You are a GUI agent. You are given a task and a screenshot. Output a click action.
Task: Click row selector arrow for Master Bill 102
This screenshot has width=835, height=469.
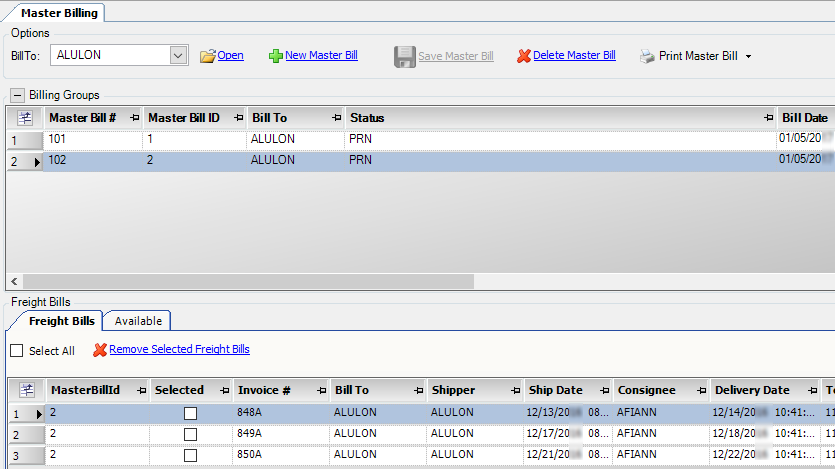(37, 162)
